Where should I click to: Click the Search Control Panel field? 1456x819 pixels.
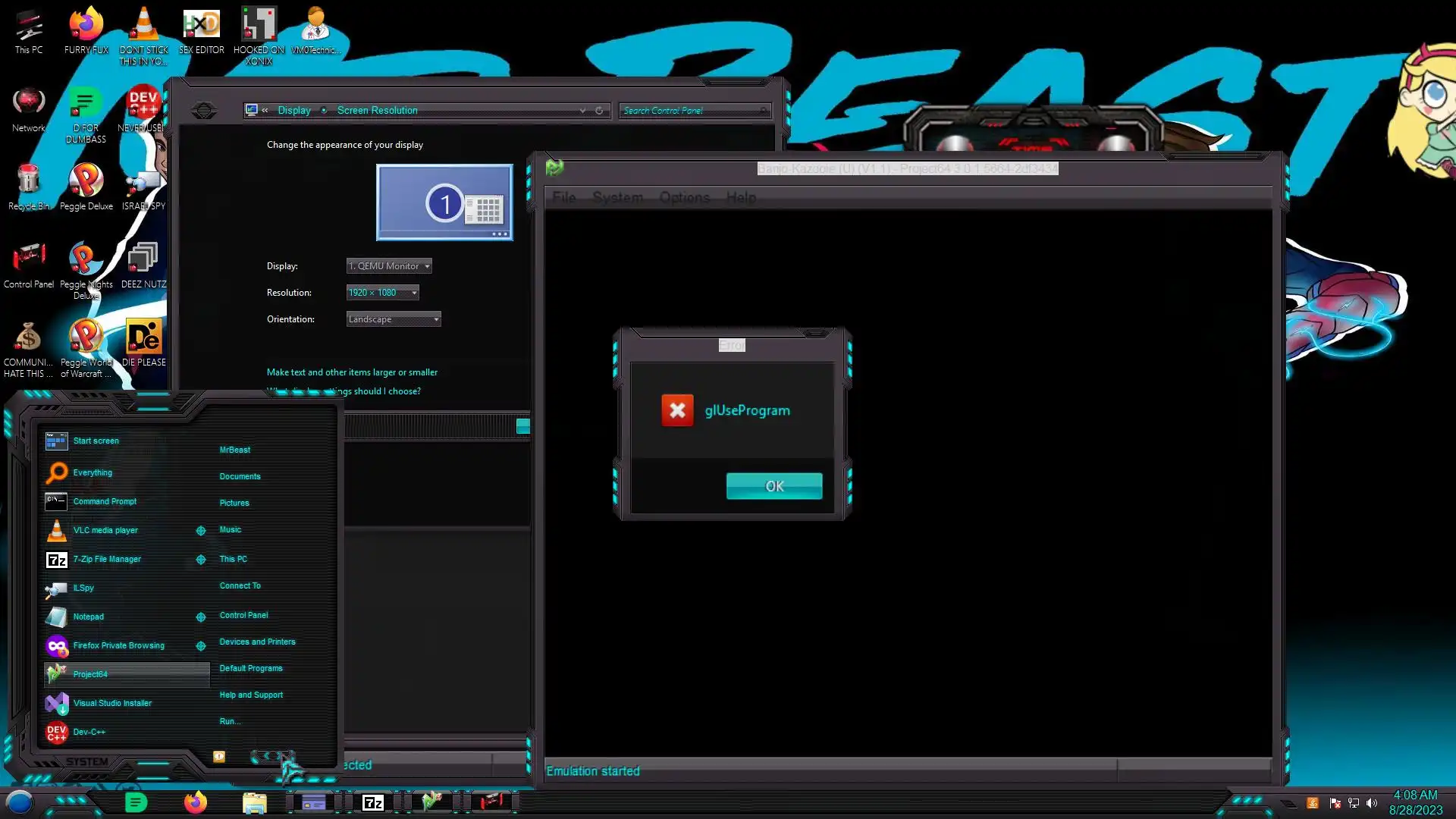(692, 111)
